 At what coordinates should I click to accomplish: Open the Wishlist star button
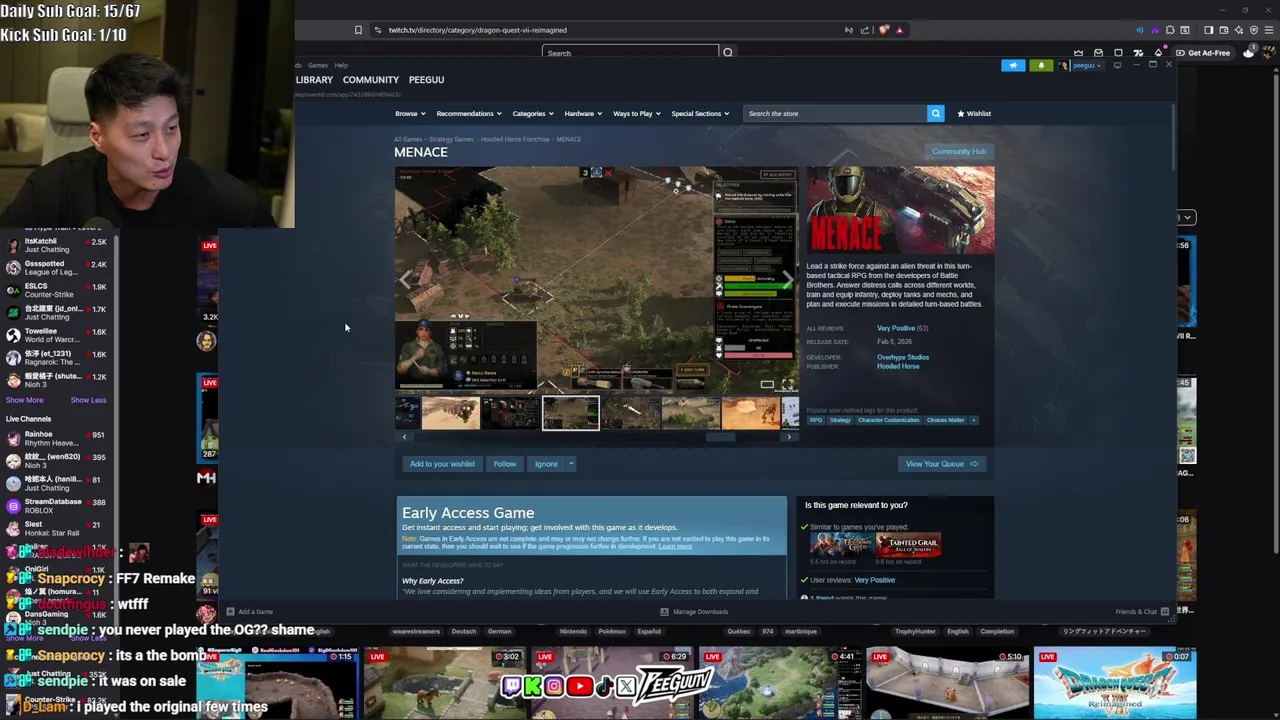coord(974,113)
